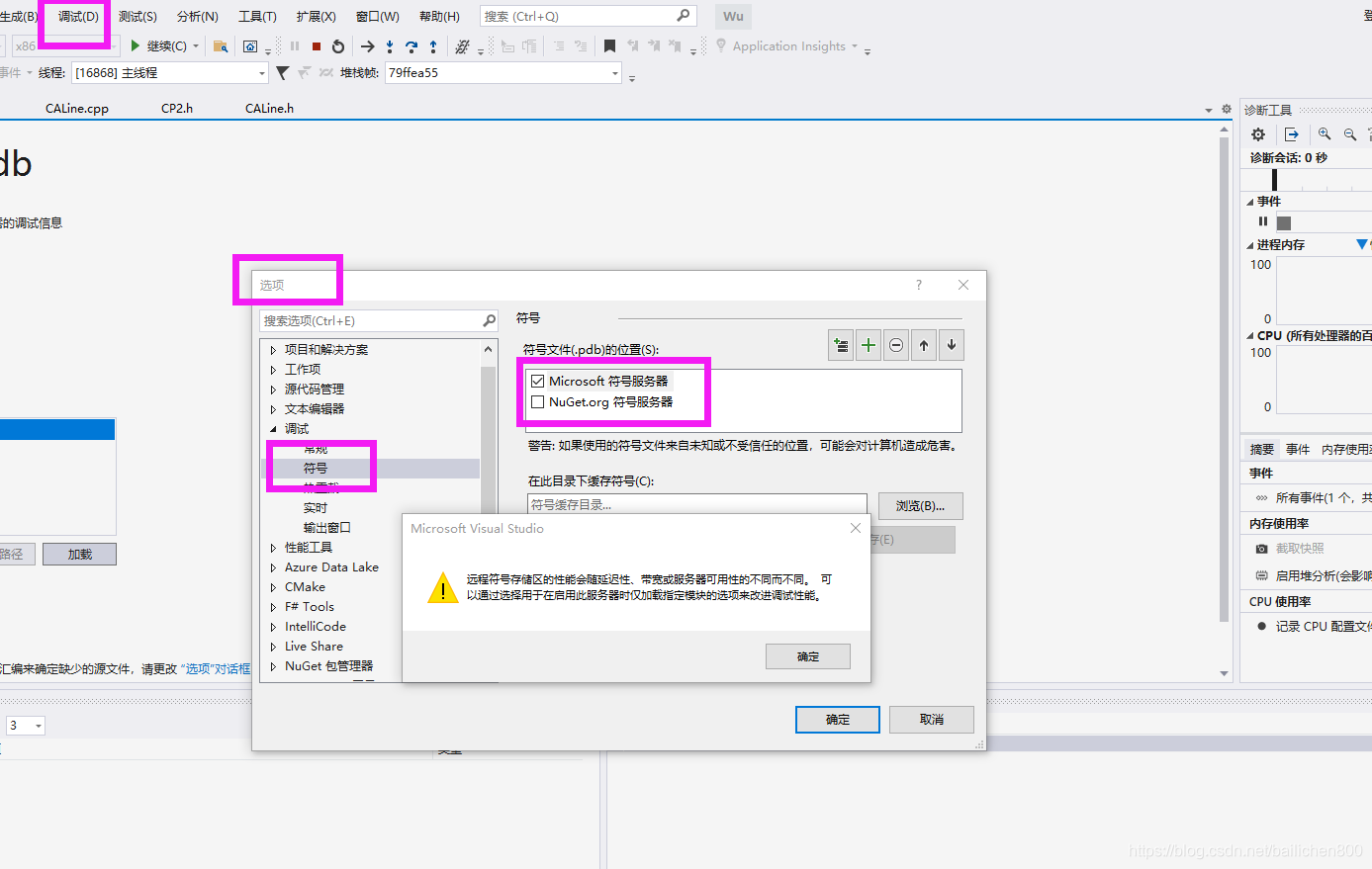Open the thread selector dropdown
The image size is (1372, 869).
tap(262, 73)
